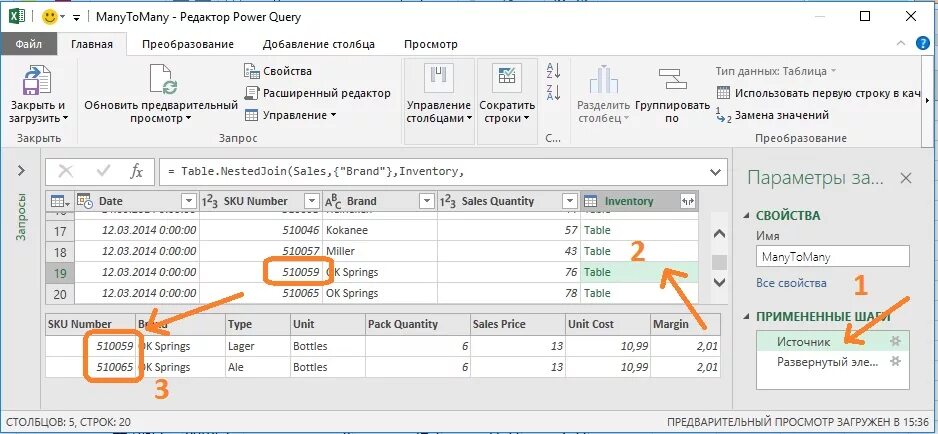Open the Все свойства link
The width and height of the screenshot is (938, 434).
[x=791, y=283]
